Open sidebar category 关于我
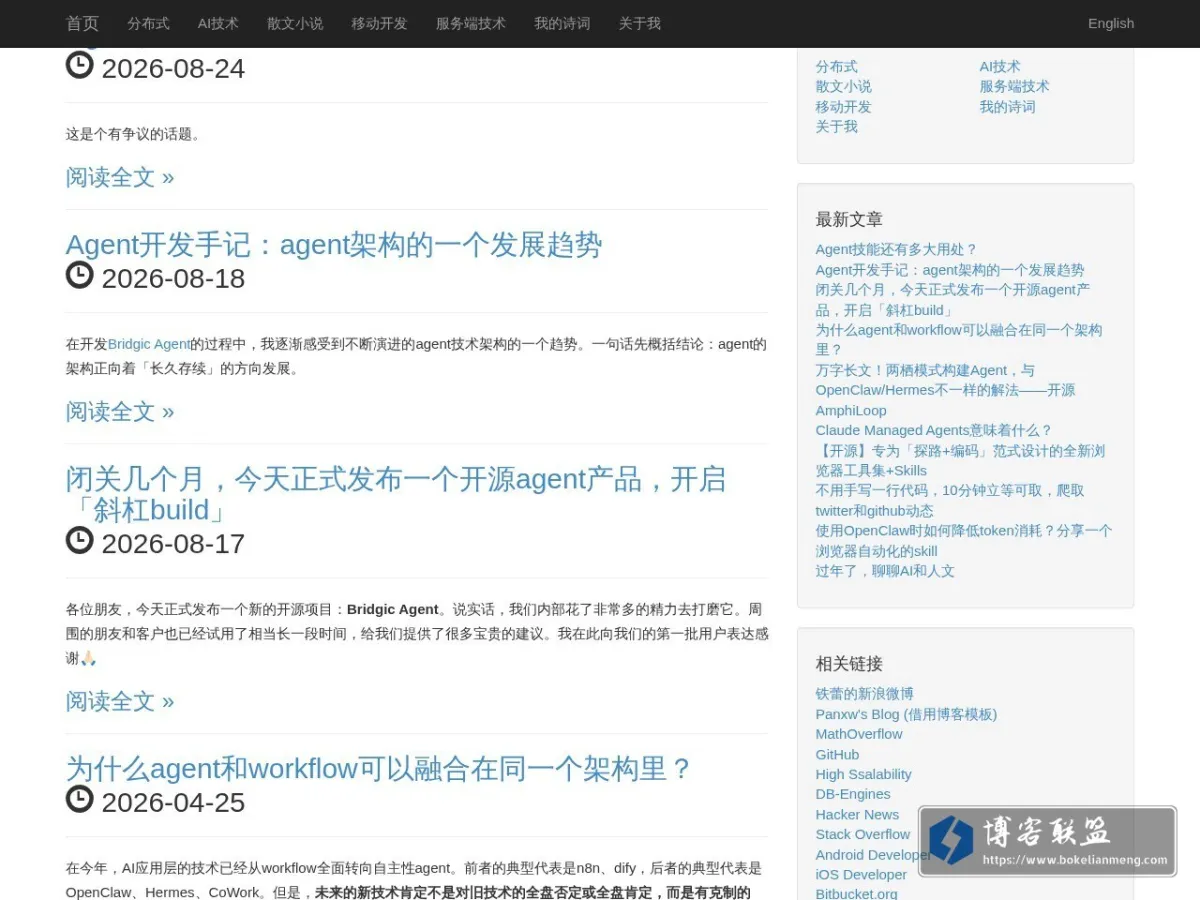The image size is (1200, 900). [836, 126]
